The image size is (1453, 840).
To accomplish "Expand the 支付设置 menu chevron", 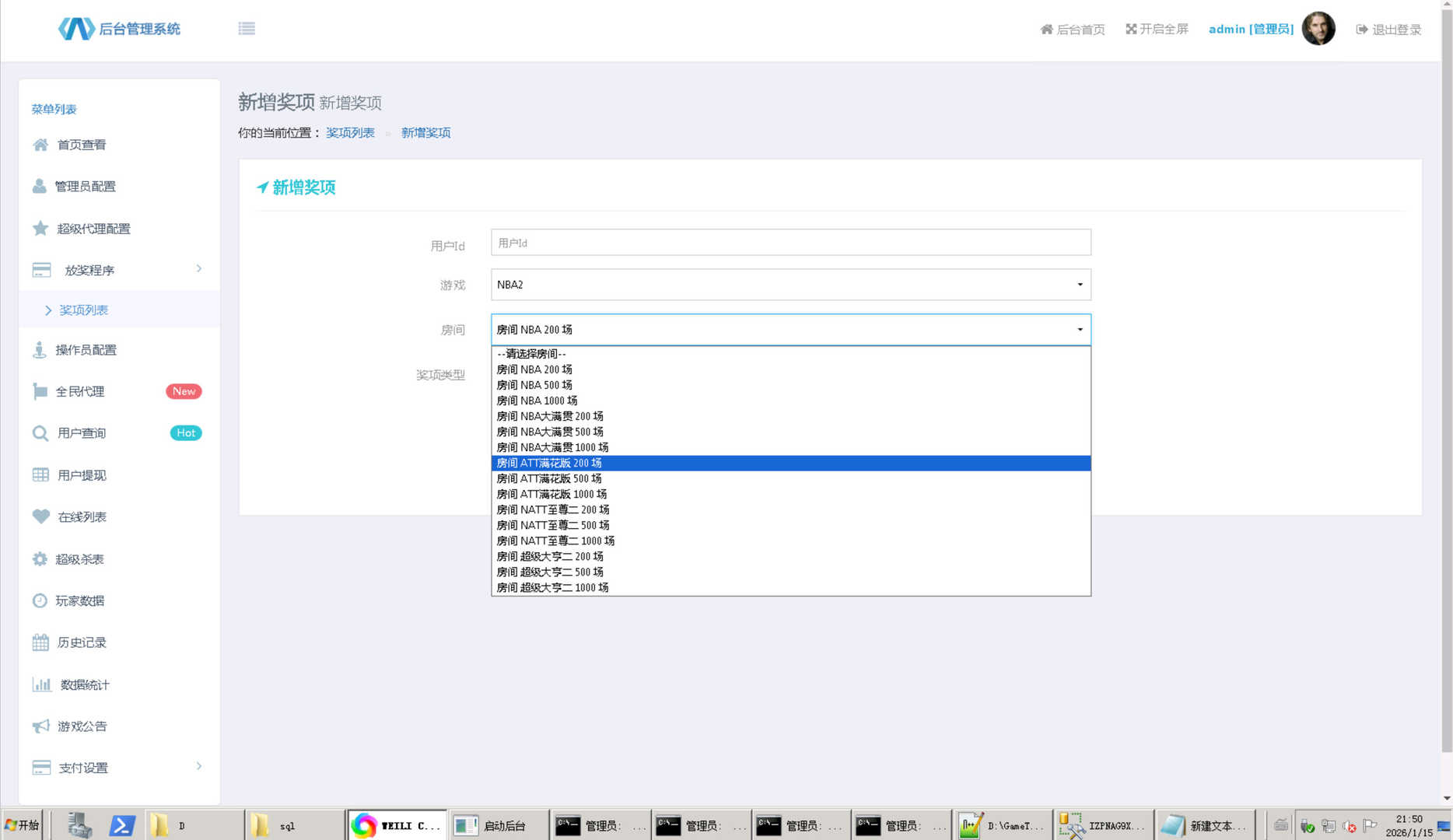I will click(x=199, y=767).
